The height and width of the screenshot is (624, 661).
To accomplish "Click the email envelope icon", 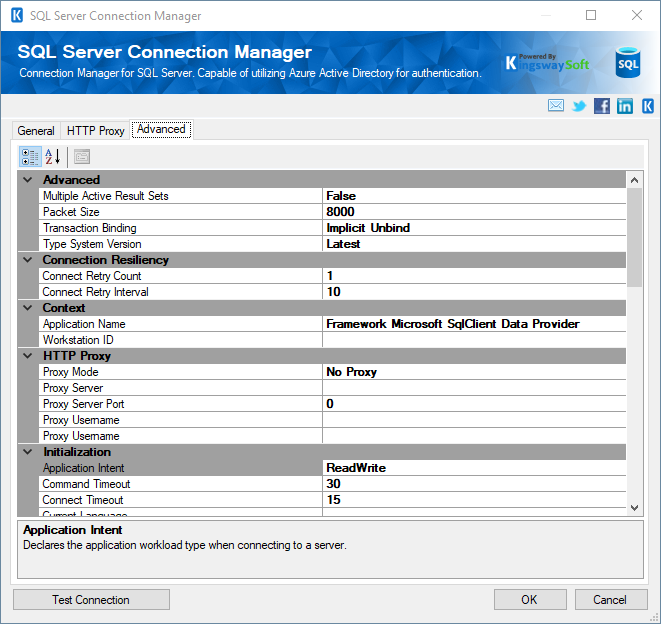I will (556, 106).
